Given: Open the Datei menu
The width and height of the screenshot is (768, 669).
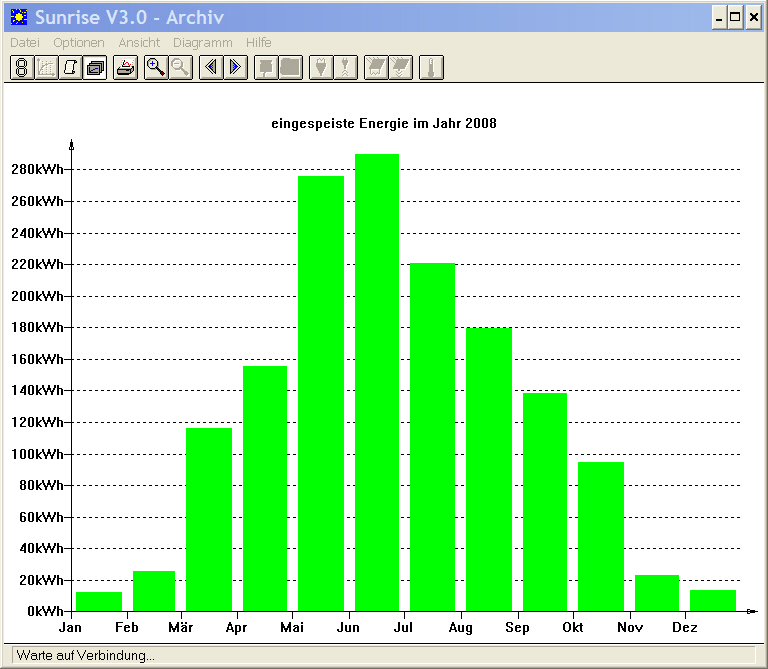Looking at the screenshot, I should point(24,43).
